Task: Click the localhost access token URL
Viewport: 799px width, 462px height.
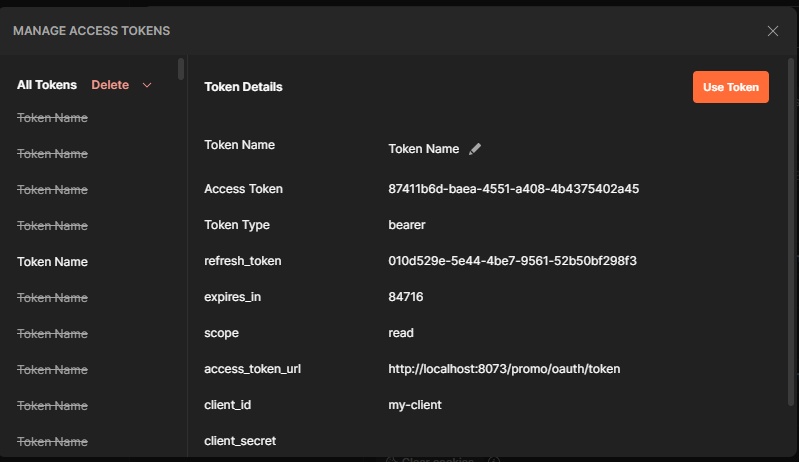Action: pos(504,369)
